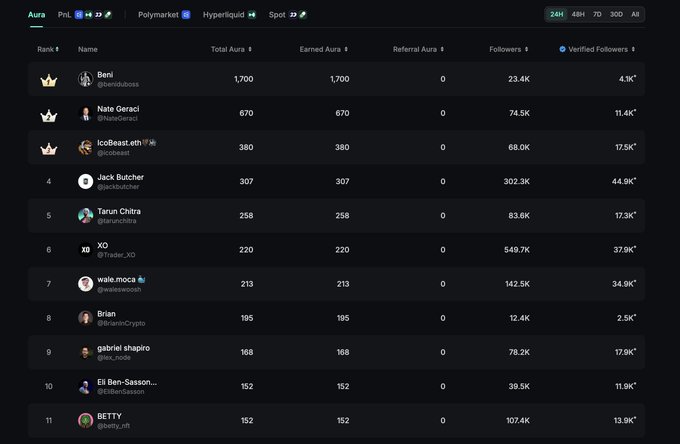Open the @tarunchitra handle link
Screen dimensions: 680x444
(117, 221)
